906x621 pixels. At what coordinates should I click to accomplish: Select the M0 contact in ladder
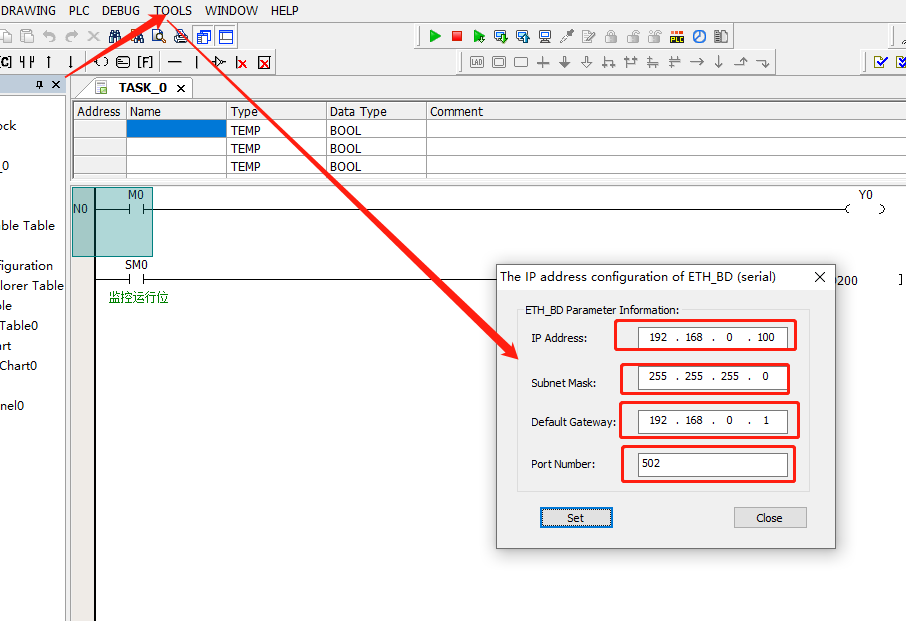(136, 209)
